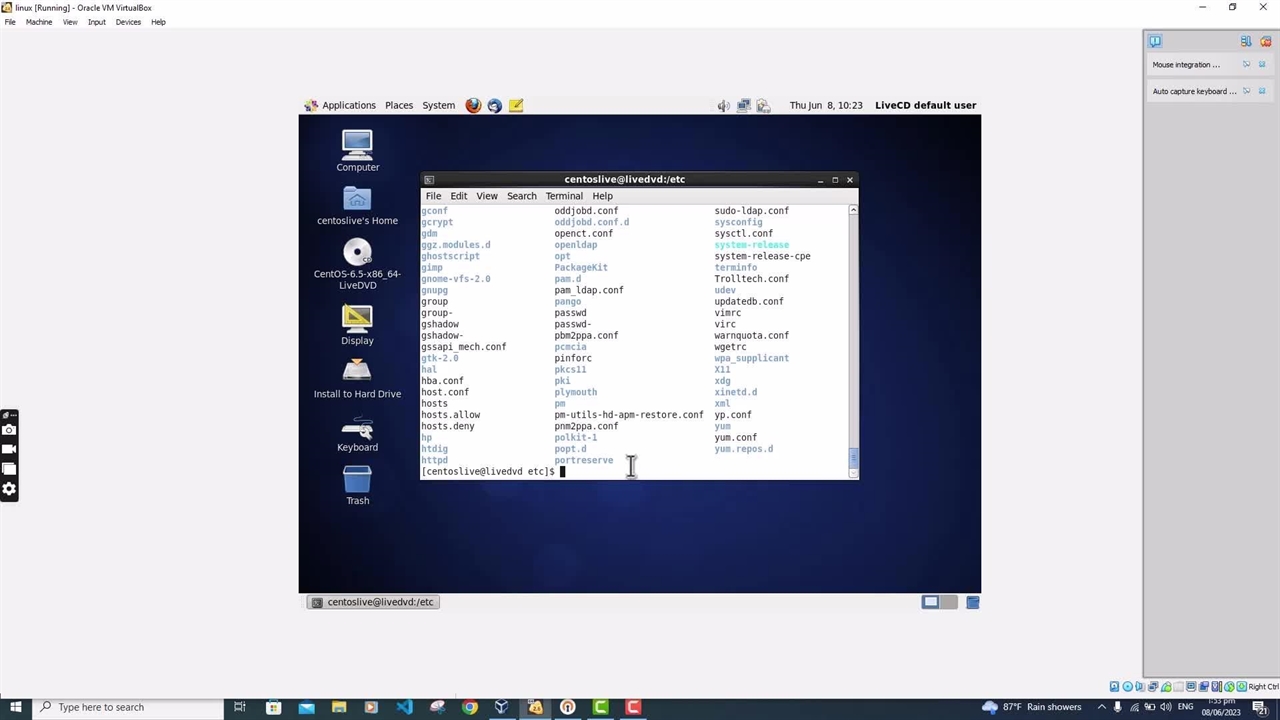Click the Install to Hard Drive icon

[357, 371]
